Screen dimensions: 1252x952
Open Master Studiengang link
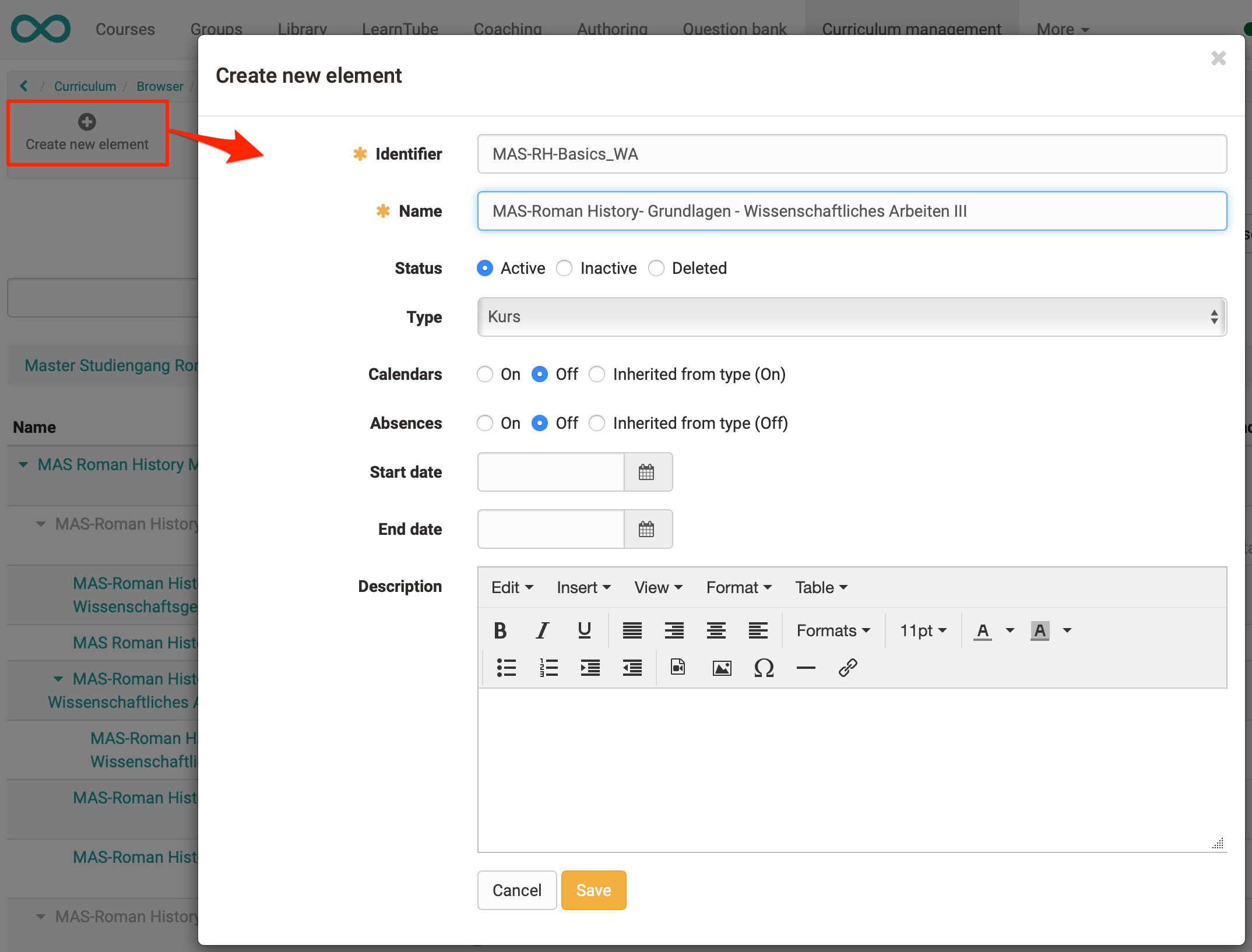tap(111, 365)
